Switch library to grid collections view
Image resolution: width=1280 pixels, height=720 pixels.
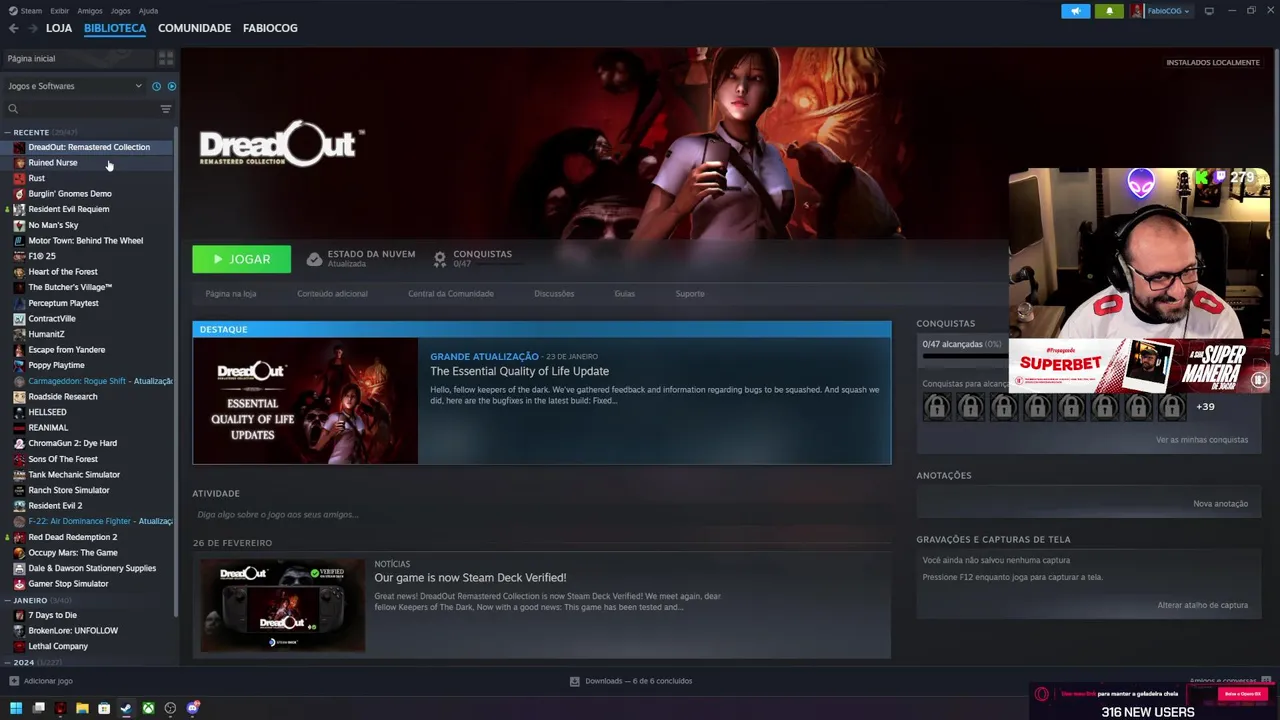(x=166, y=58)
